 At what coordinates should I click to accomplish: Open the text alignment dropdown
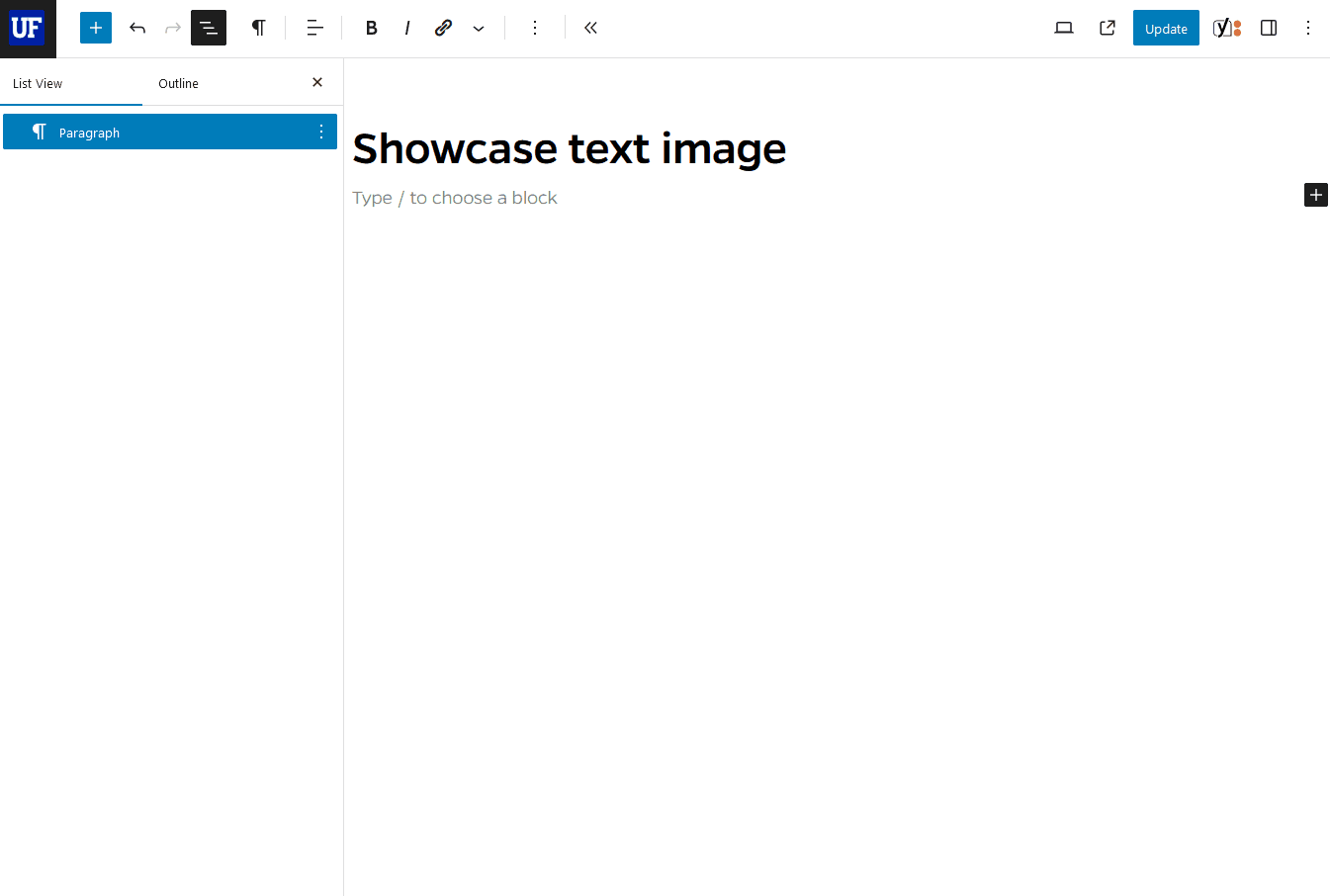(314, 28)
